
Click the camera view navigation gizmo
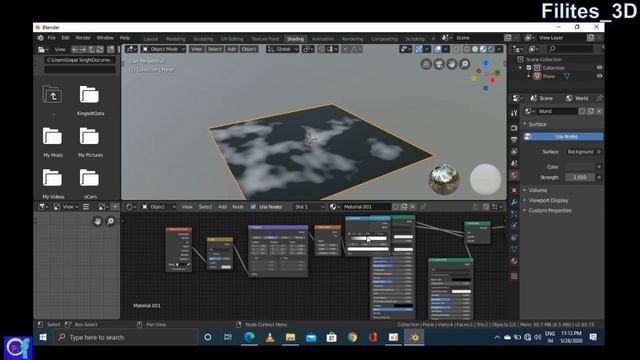pyautogui.click(x=439, y=64)
